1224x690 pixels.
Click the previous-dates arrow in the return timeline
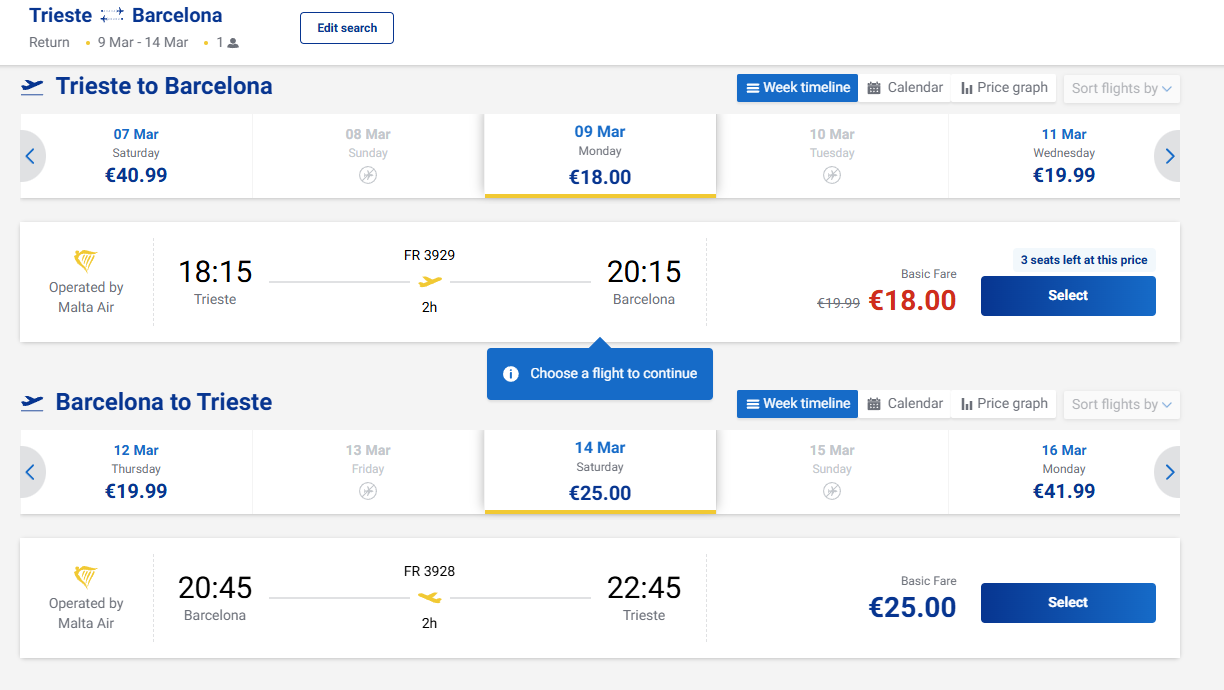[30, 472]
